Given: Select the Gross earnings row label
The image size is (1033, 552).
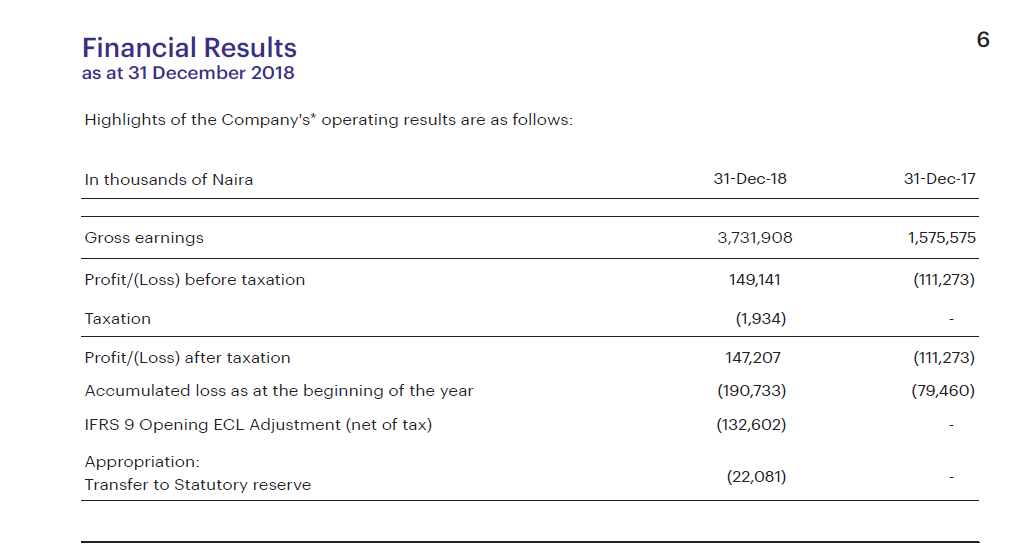Looking at the screenshot, I should click(144, 238).
